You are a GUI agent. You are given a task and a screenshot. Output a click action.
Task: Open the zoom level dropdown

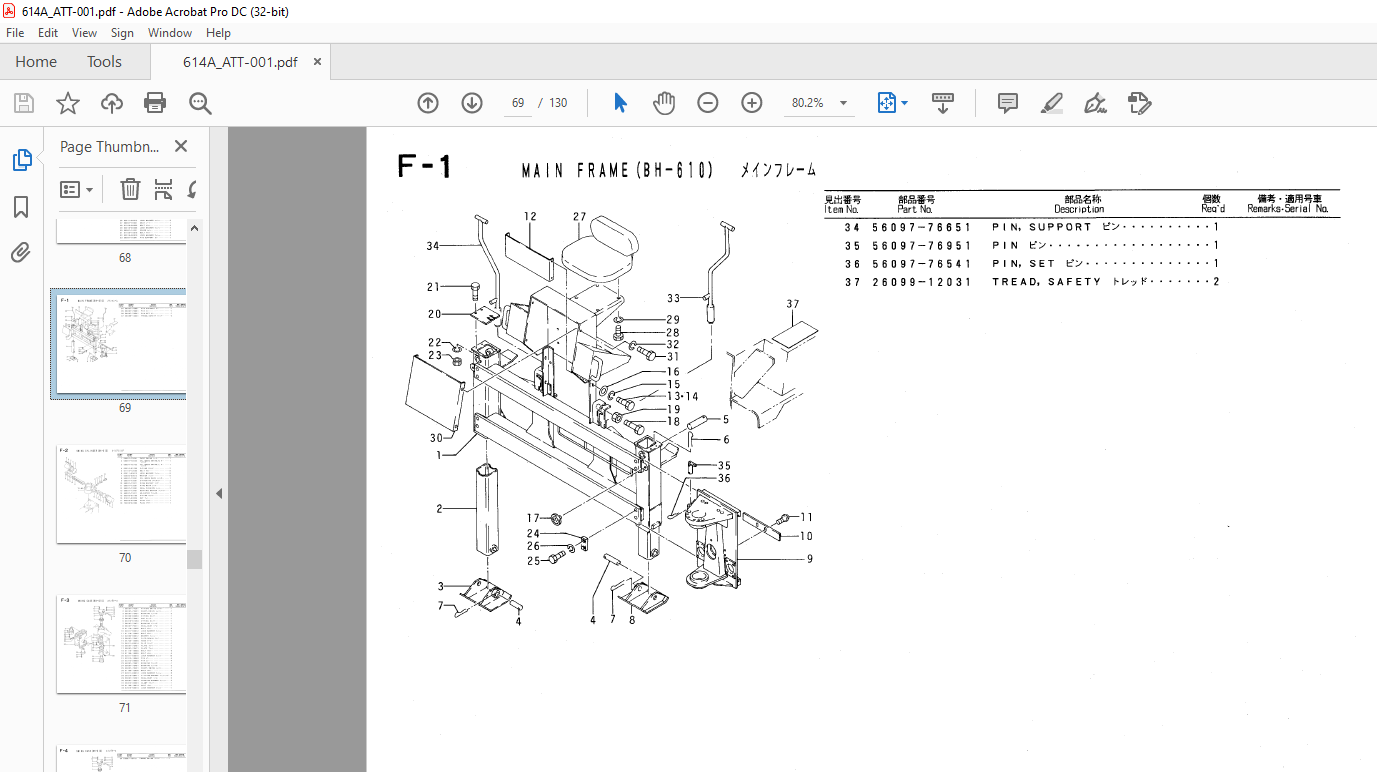point(843,103)
